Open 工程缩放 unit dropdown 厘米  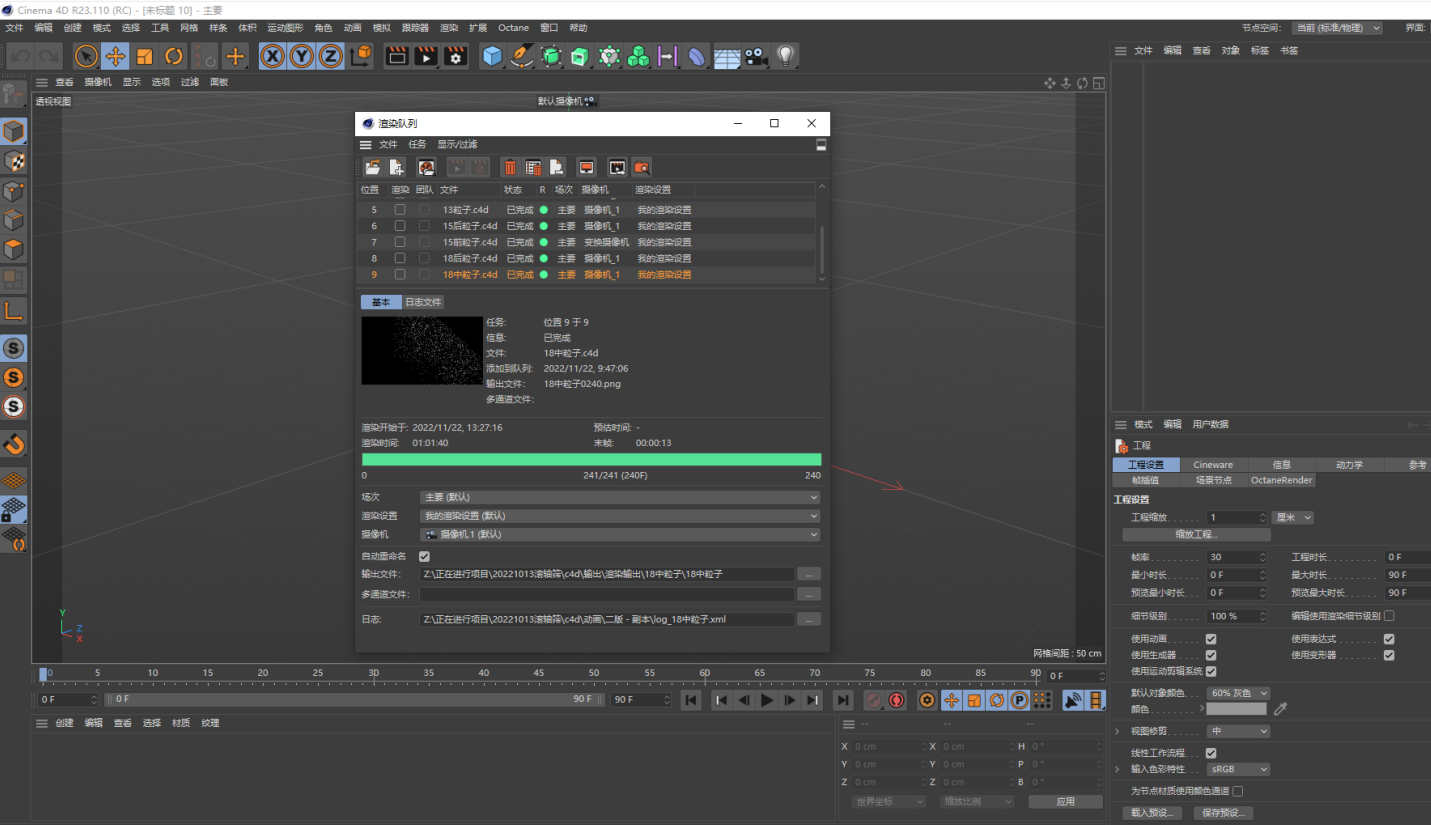(x=1293, y=518)
